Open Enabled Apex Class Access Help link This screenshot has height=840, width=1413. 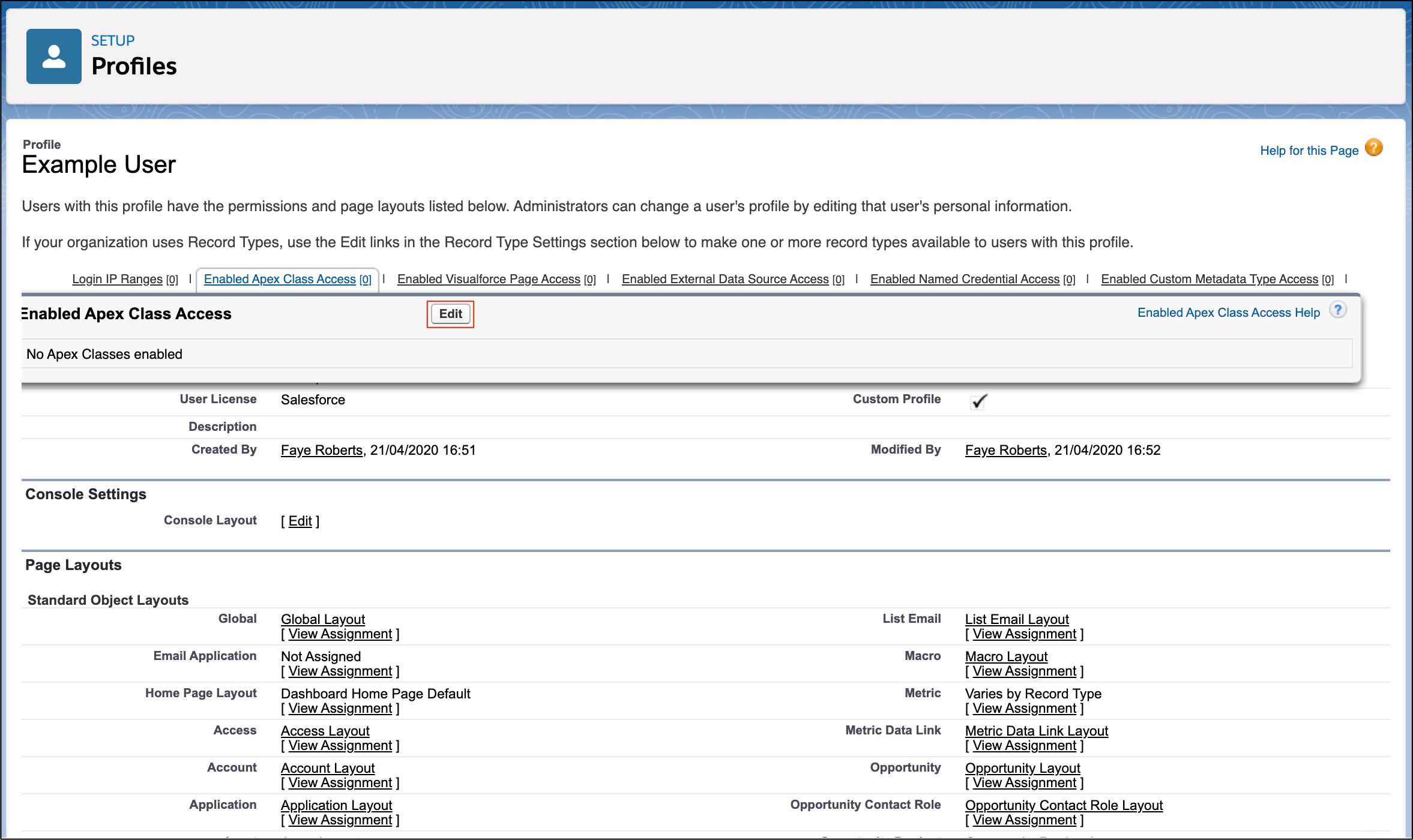pos(1228,313)
